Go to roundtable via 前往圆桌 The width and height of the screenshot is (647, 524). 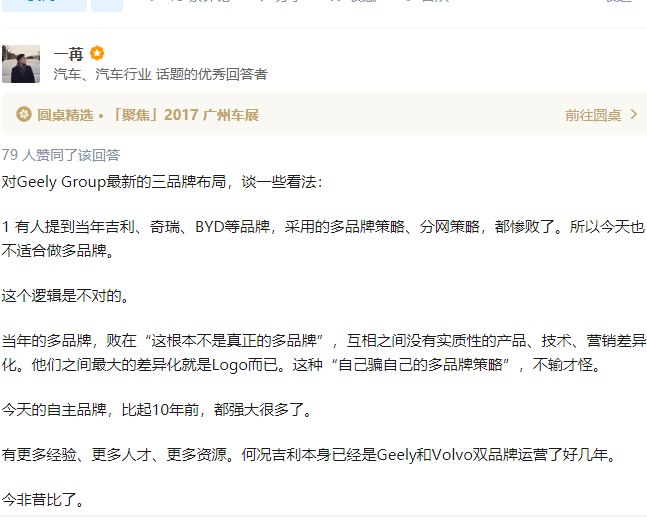(593, 115)
